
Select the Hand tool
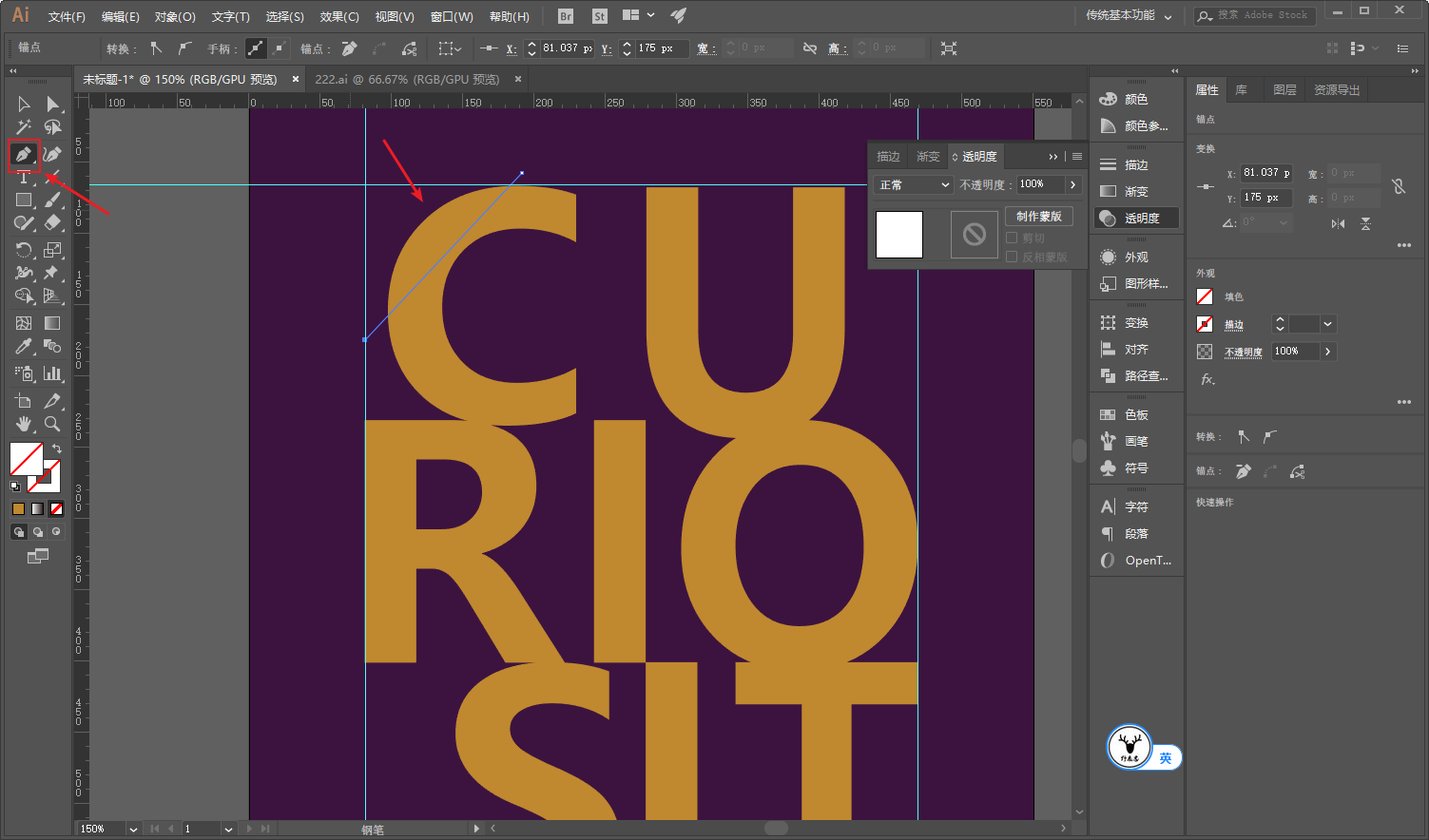(24, 424)
